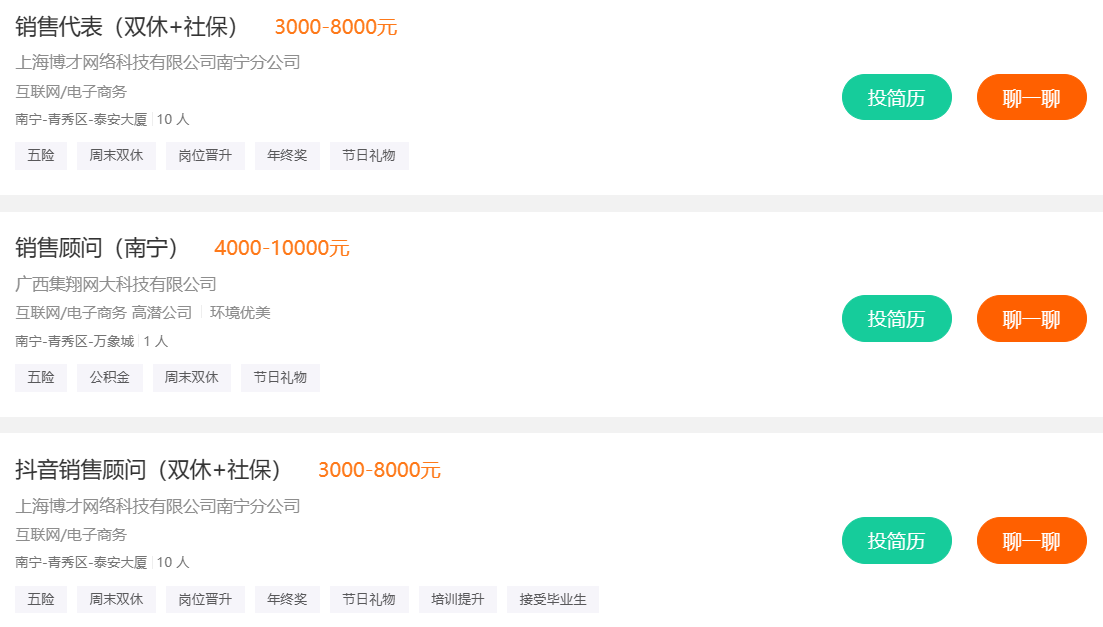Open the 抖音销售顾问（双休+社保） listing
Image resolution: width=1103 pixels, height=627 pixels.
[x=149, y=470]
